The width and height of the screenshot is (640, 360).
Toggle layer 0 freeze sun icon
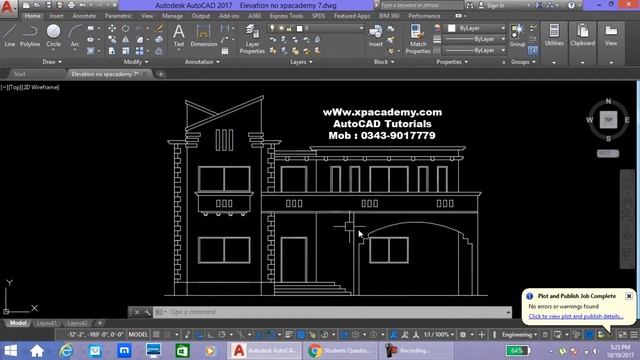281,28
